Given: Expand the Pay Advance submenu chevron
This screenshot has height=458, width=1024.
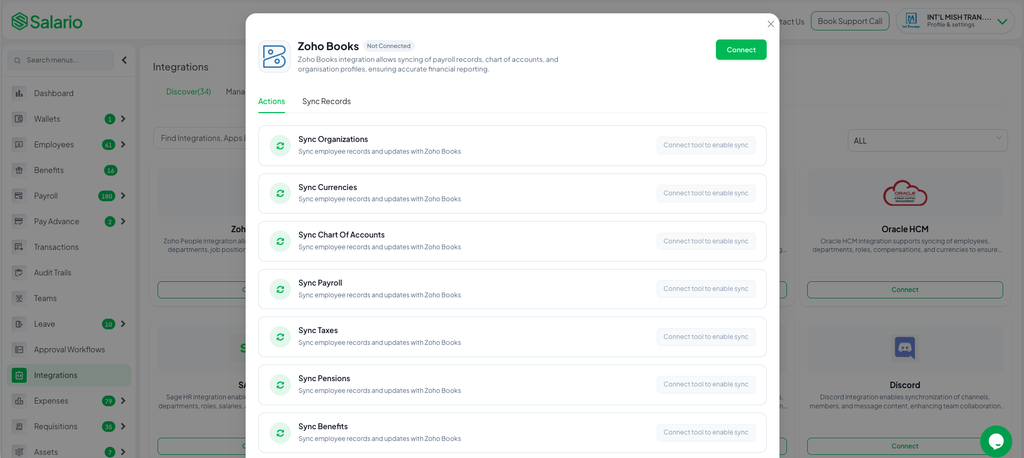Looking at the screenshot, I should (x=123, y=221).
